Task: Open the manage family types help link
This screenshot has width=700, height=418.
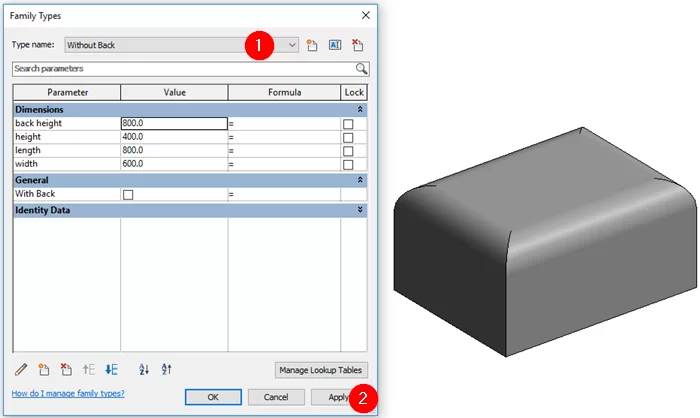Action: click(x=68, y=394)
